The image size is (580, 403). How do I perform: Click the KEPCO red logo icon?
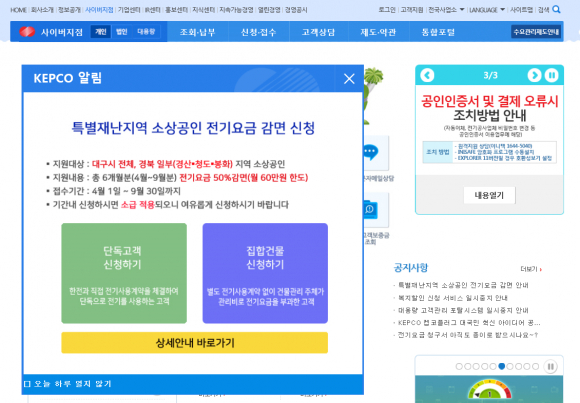click(x=27, y=32)
